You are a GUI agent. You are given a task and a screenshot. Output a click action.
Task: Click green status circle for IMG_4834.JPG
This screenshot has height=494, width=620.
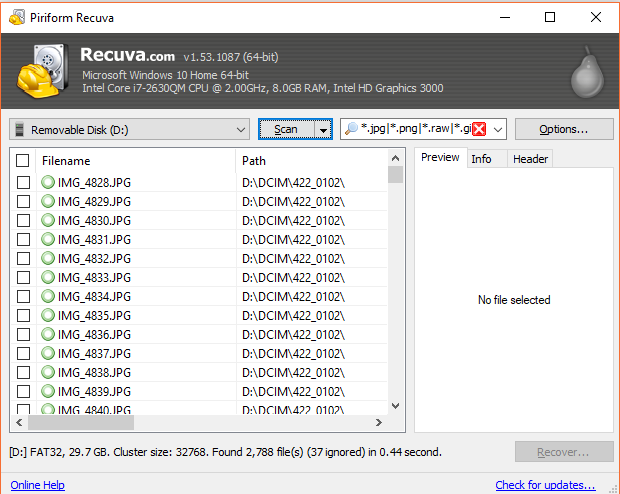click(x=48, y=296)
